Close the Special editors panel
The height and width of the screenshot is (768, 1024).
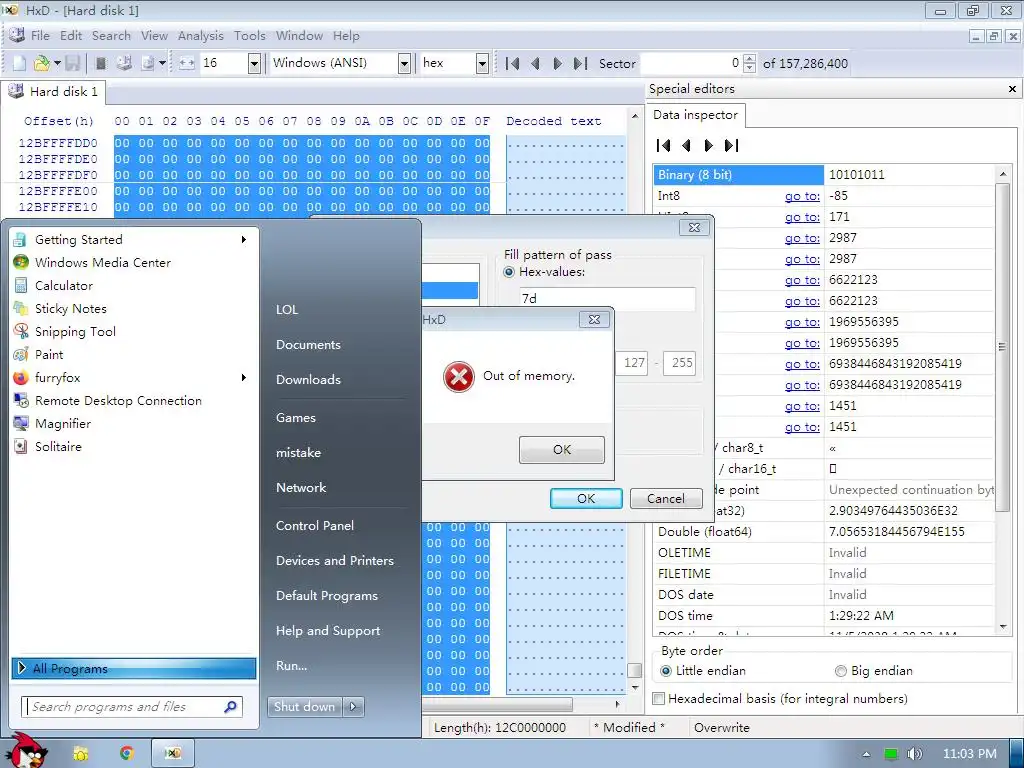pos(1012,89)
